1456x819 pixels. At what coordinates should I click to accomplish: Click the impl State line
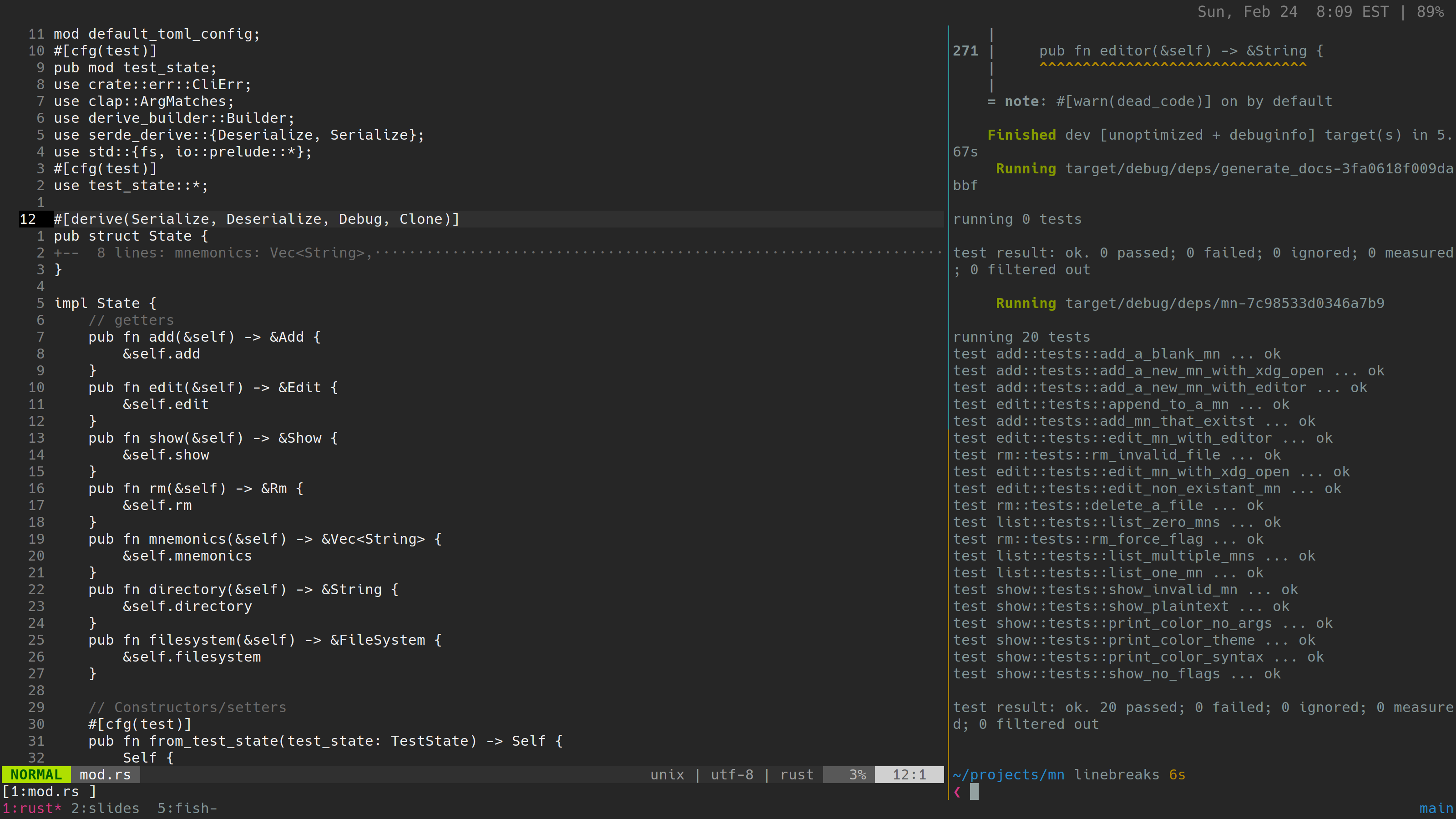click(x=105, y=303)
